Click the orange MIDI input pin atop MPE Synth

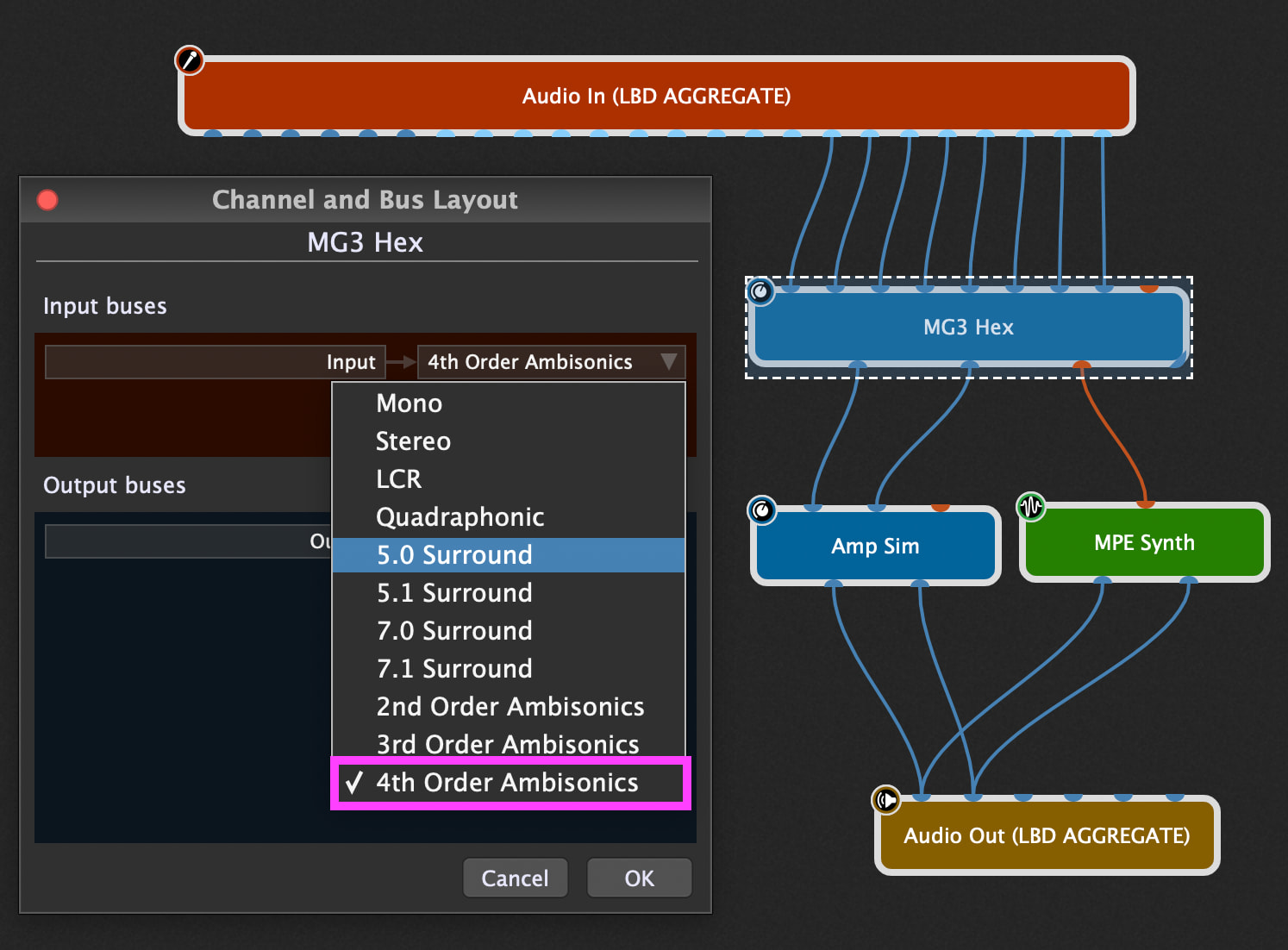(1145, 503)
